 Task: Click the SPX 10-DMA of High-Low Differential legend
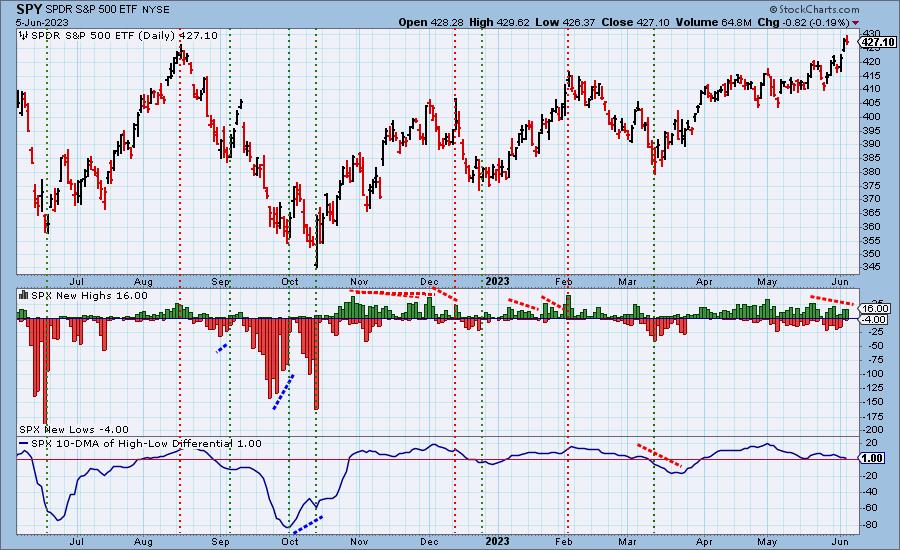coord(146,444)
